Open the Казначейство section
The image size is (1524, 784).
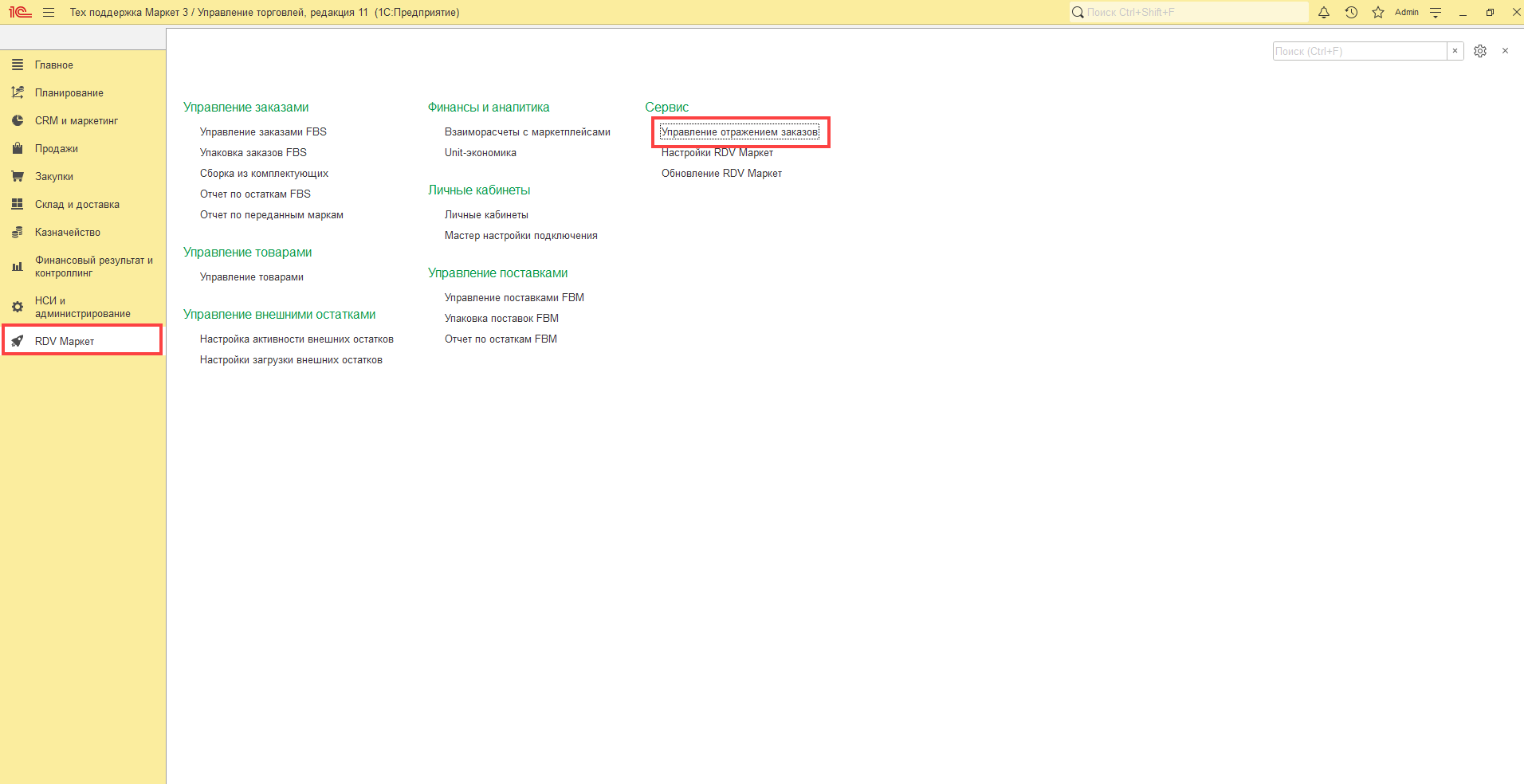pos(83,233)
